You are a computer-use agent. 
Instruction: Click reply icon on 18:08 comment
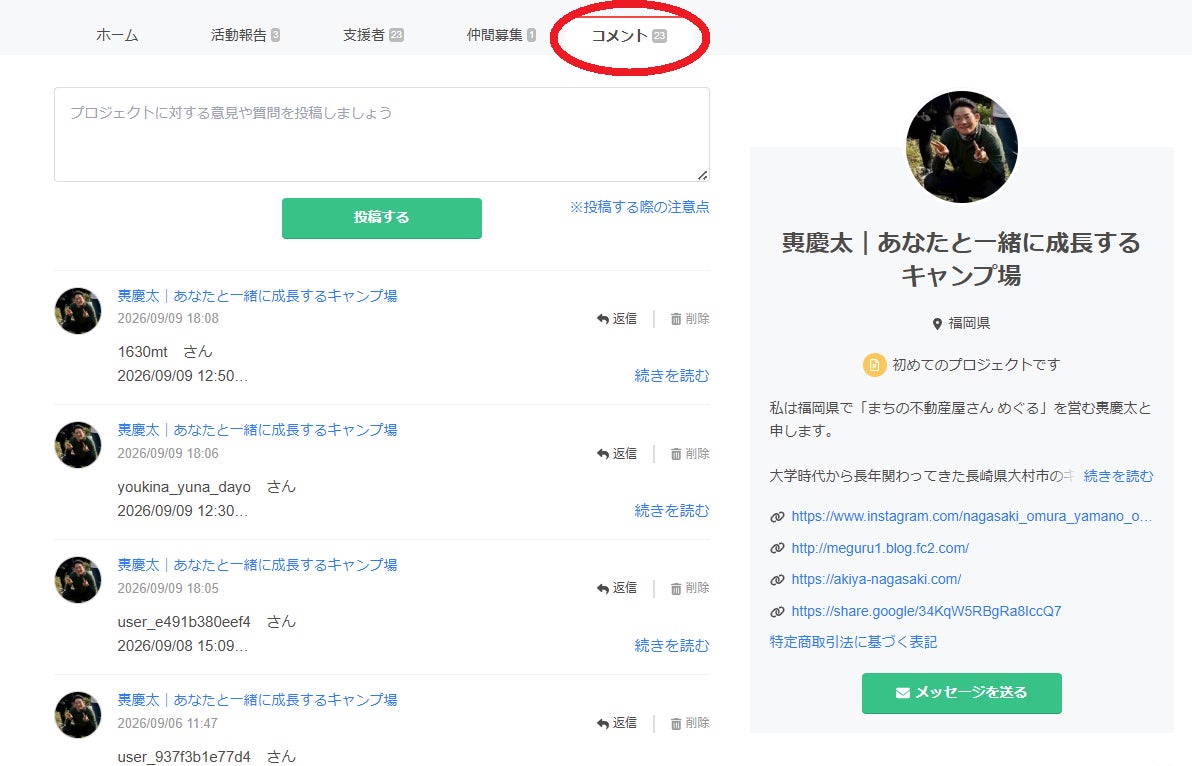click(603, 319)
